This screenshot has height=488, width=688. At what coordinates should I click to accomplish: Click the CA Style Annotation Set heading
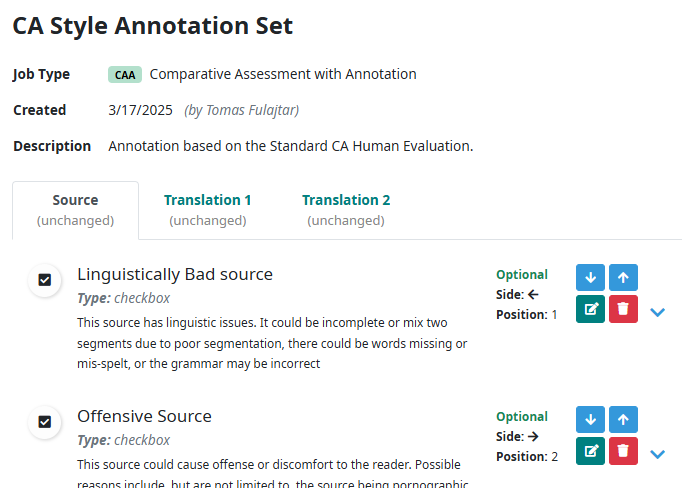(153, 25)
